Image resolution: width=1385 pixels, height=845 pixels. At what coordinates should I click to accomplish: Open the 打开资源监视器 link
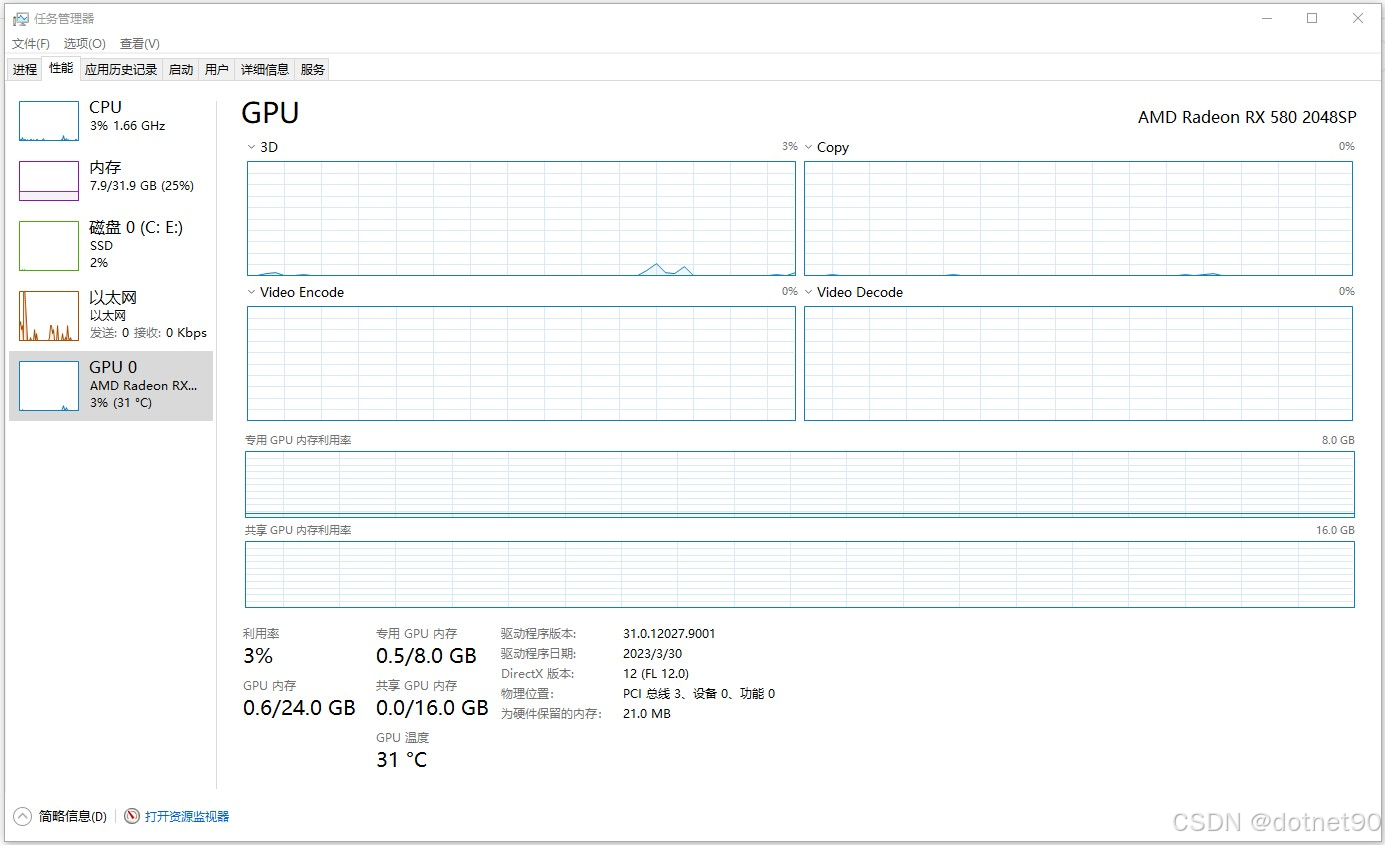pos(187,816)
